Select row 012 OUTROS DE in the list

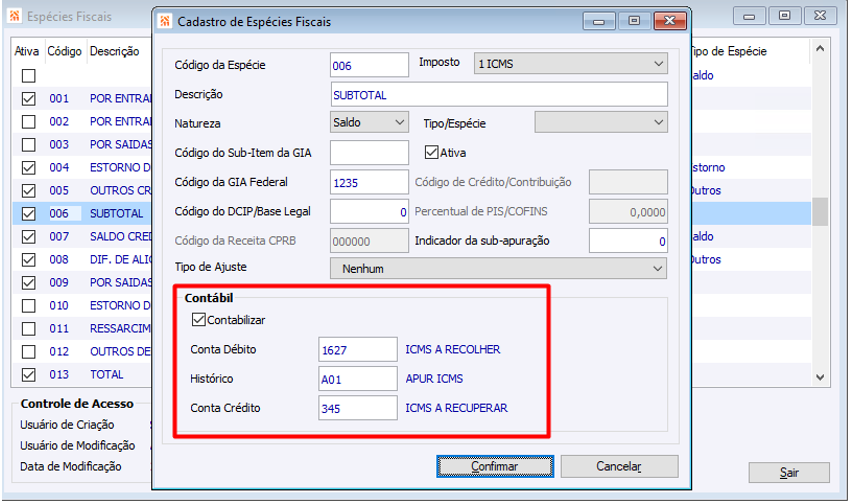click(x=82, y=352)
